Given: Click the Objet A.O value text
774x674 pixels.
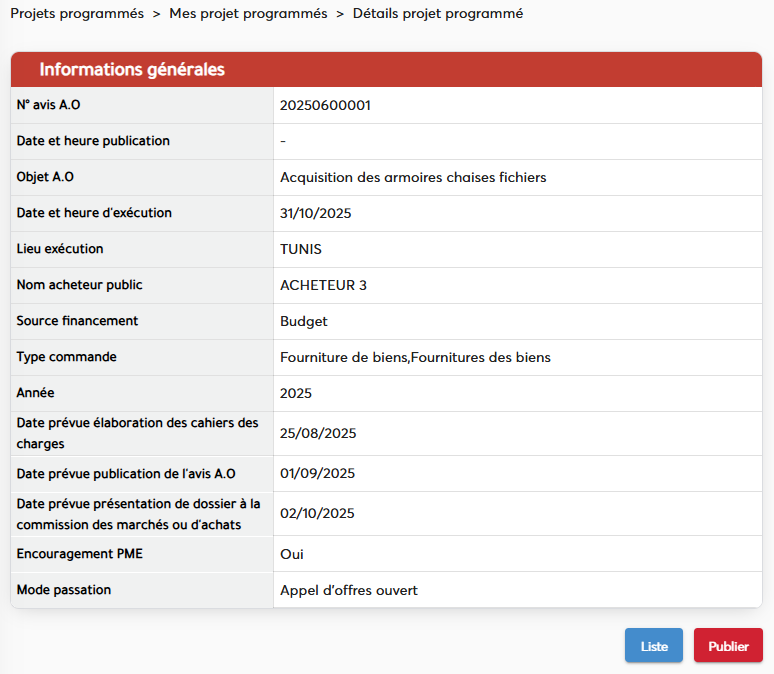Looking at the screenshot, I should [413, 177].
